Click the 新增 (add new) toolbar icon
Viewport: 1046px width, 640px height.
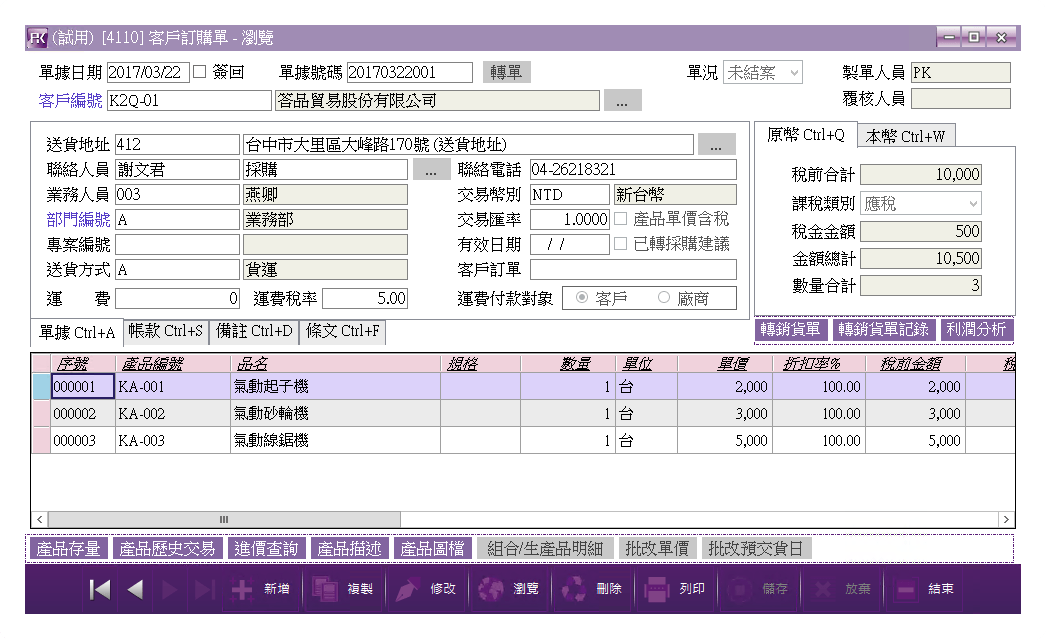tap(242, 590)
